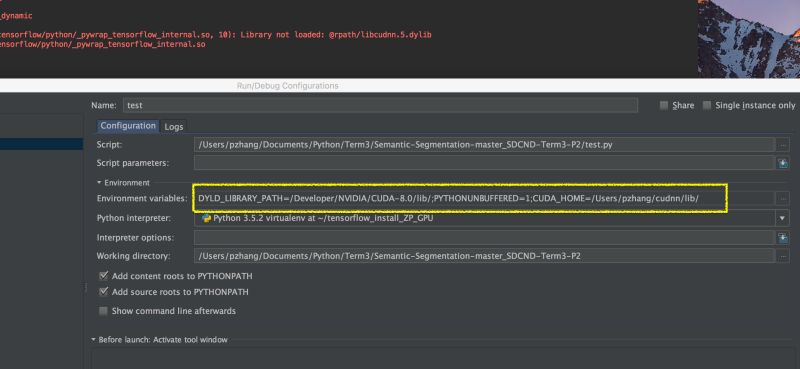Expand the Interpreter options editor icon
The width and height of the screenshot is (800, 369).
pyautogui.click(x=783, y=238)
